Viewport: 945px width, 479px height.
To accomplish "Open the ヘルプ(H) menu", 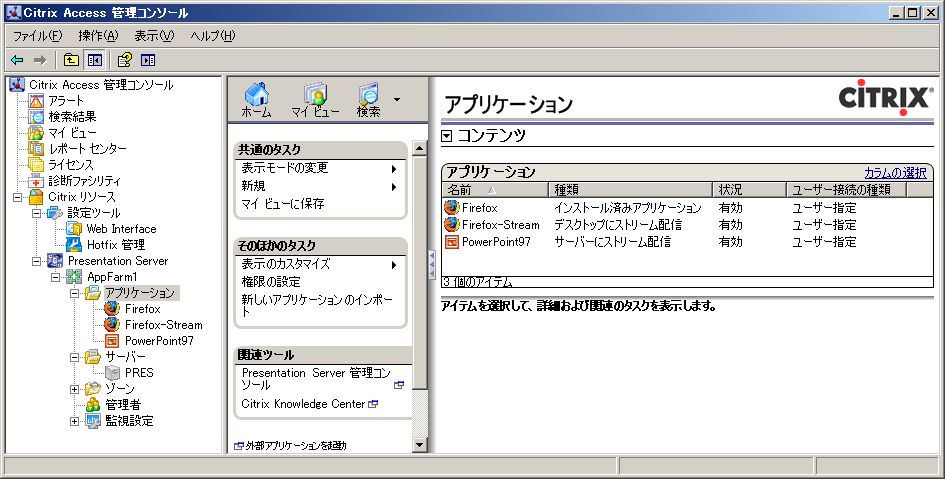I will [x=212, y=36].
